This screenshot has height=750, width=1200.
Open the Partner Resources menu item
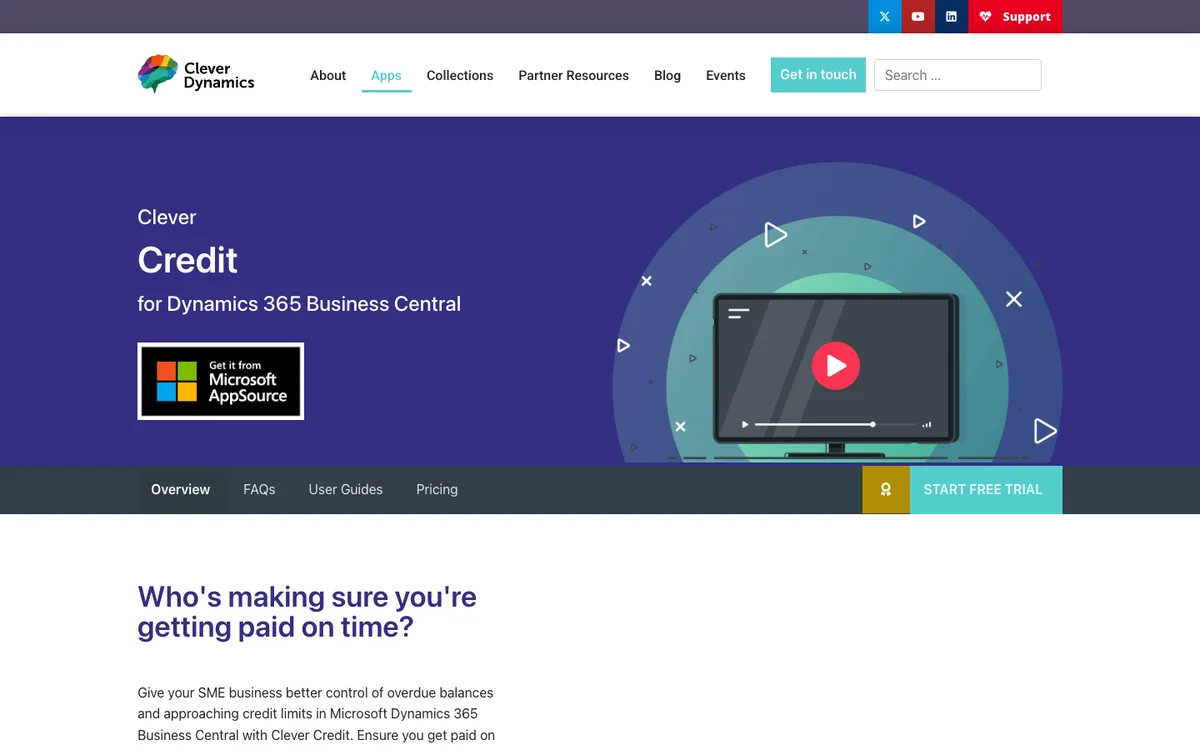click(574, 75)
